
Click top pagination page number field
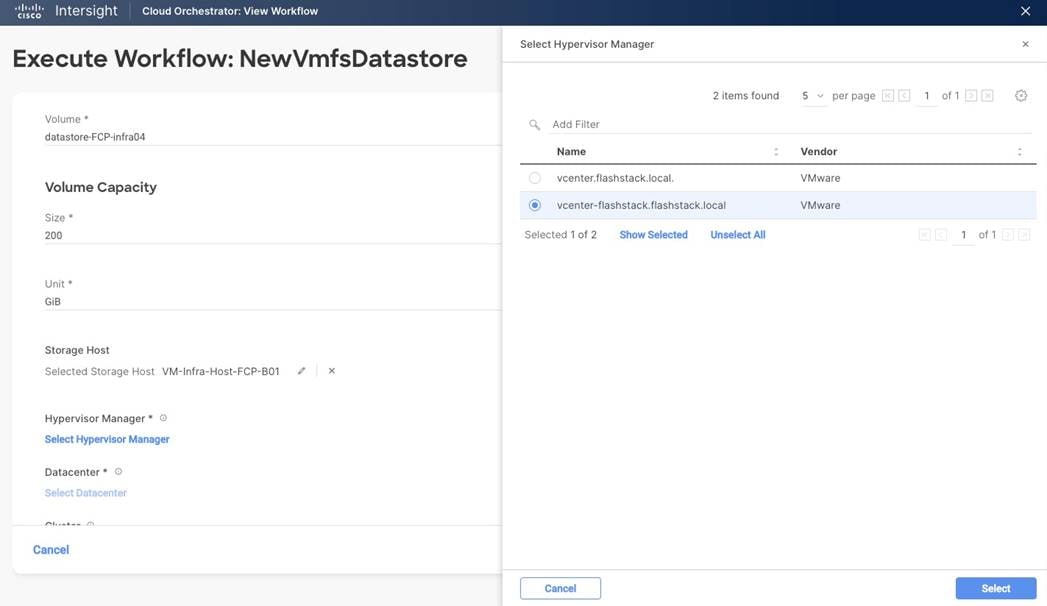pos(927,95)
